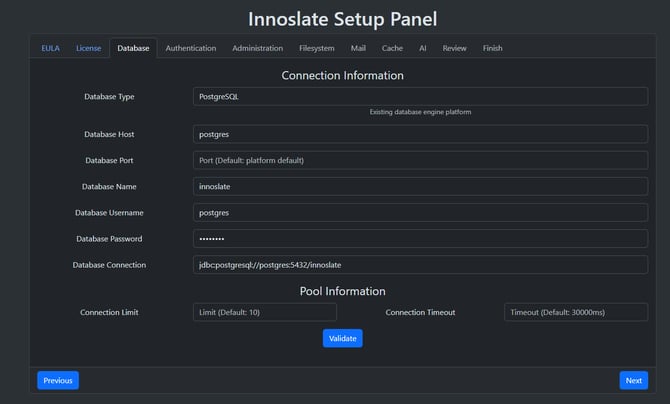Switch to the Mail tab
Image resolution: width=670 pixels, height=404 pixels.
coord(358,48)
